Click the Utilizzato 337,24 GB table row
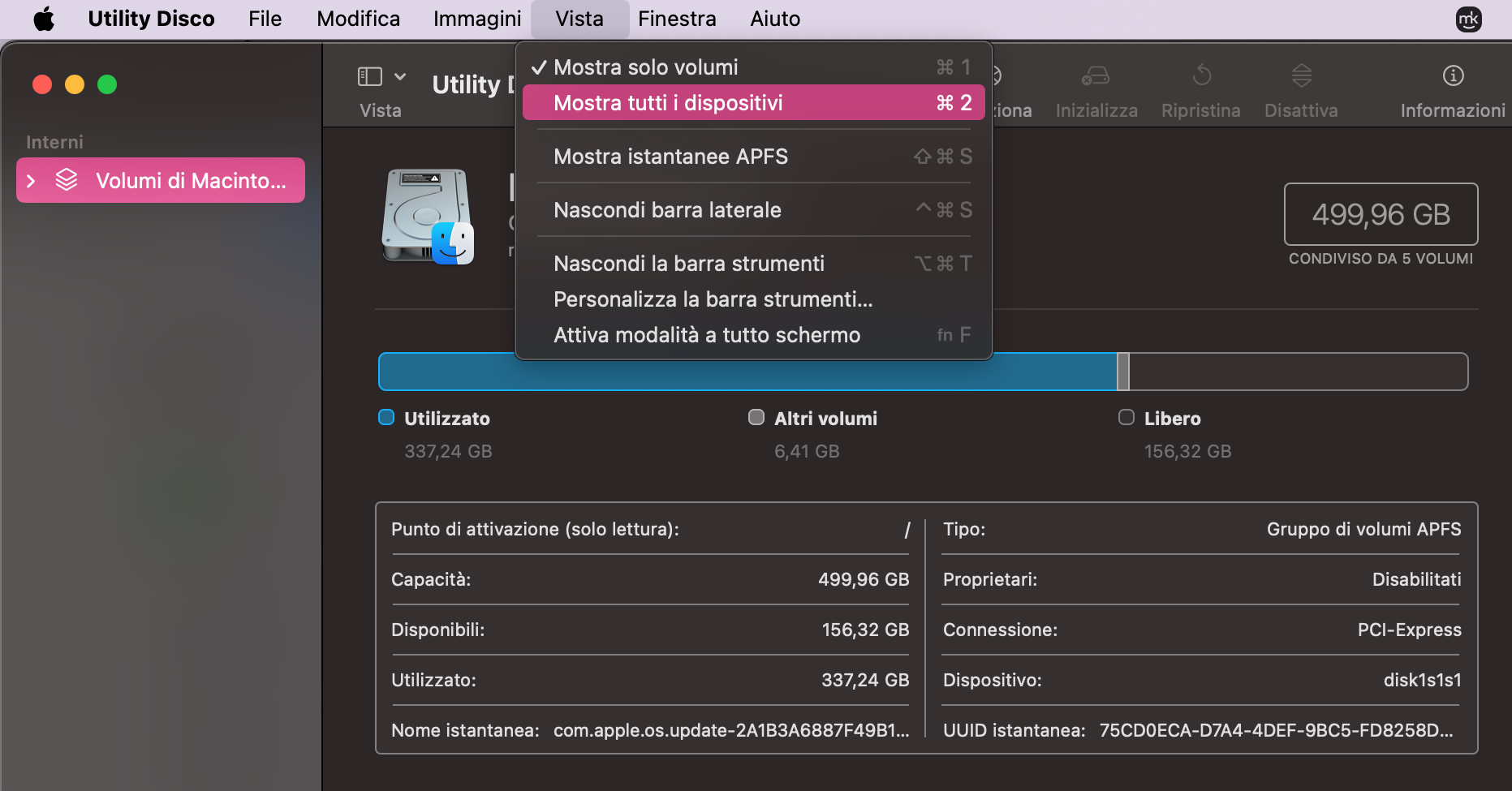1512x791 pixels. pos(650,681)
